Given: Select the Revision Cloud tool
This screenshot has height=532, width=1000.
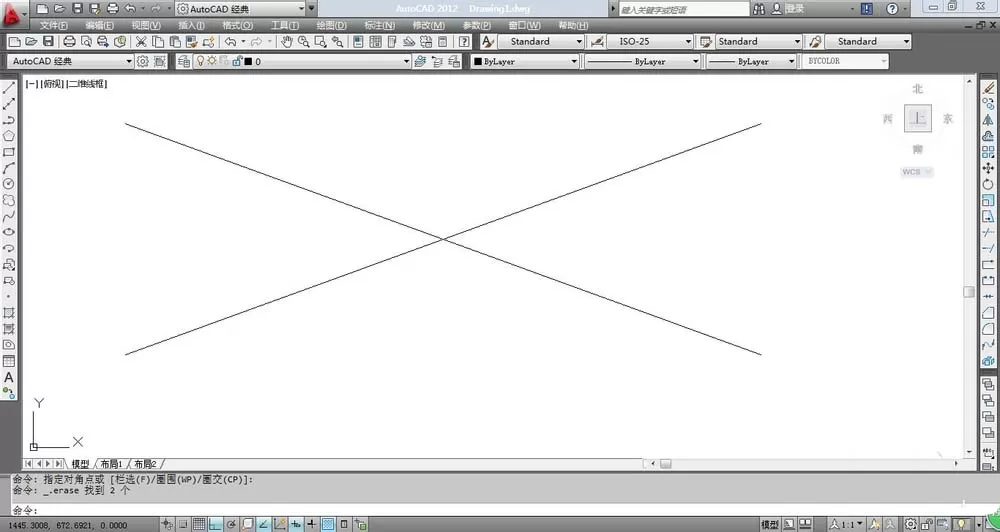Looking at the screenshot, I should pos(9,200).
